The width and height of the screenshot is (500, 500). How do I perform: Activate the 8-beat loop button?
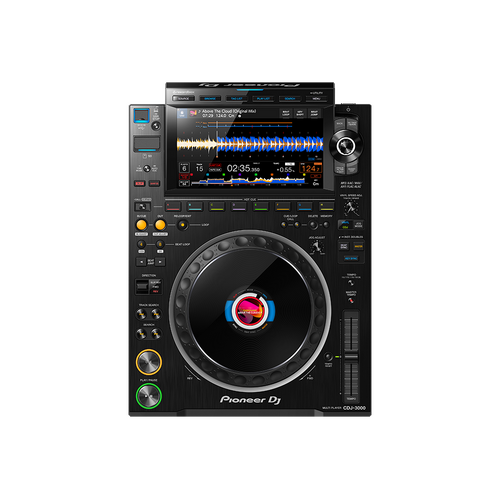[x=160, y=244]
